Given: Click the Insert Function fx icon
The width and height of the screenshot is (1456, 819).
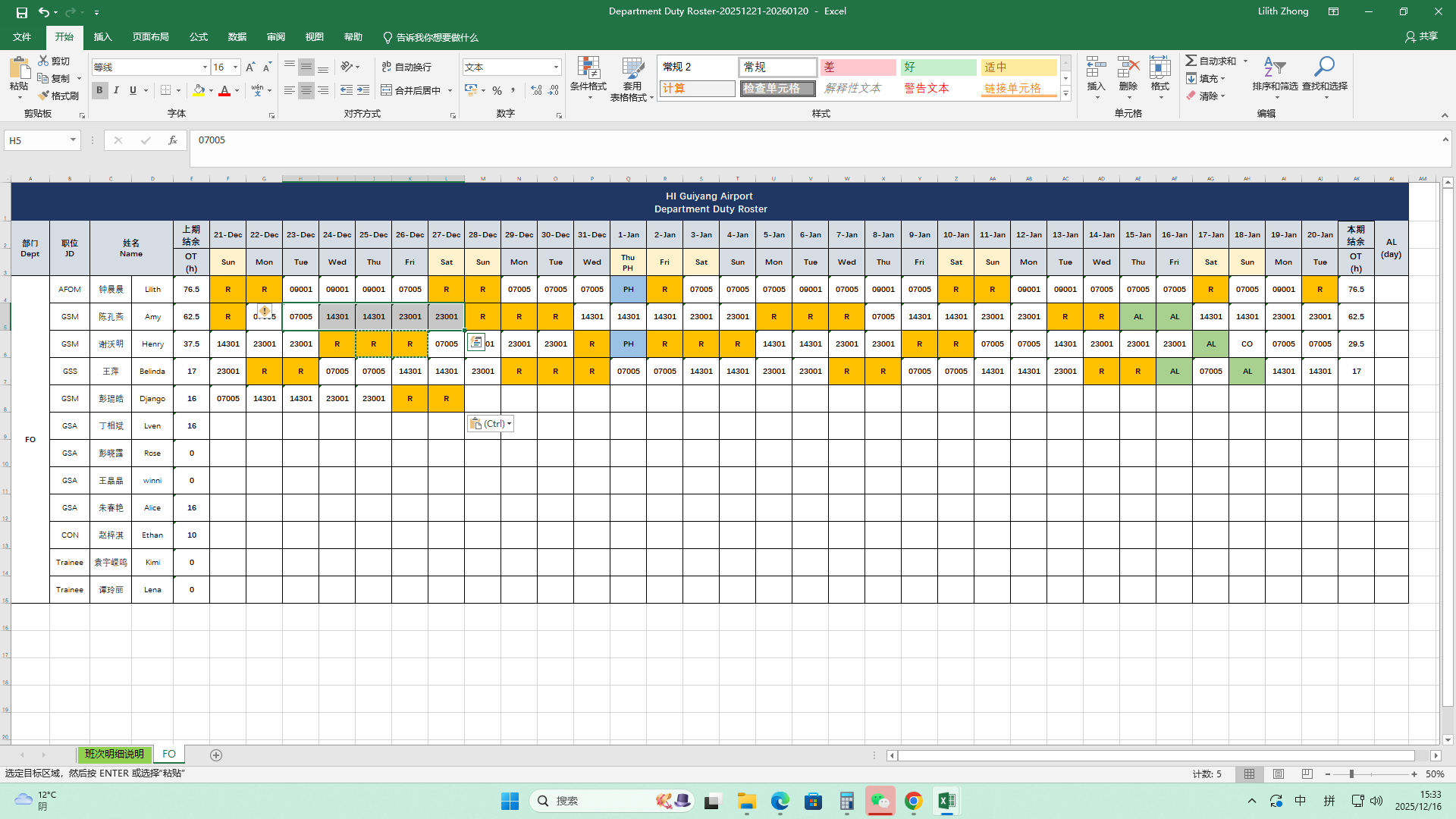Looking at the screenshot, I should [173, 140].
